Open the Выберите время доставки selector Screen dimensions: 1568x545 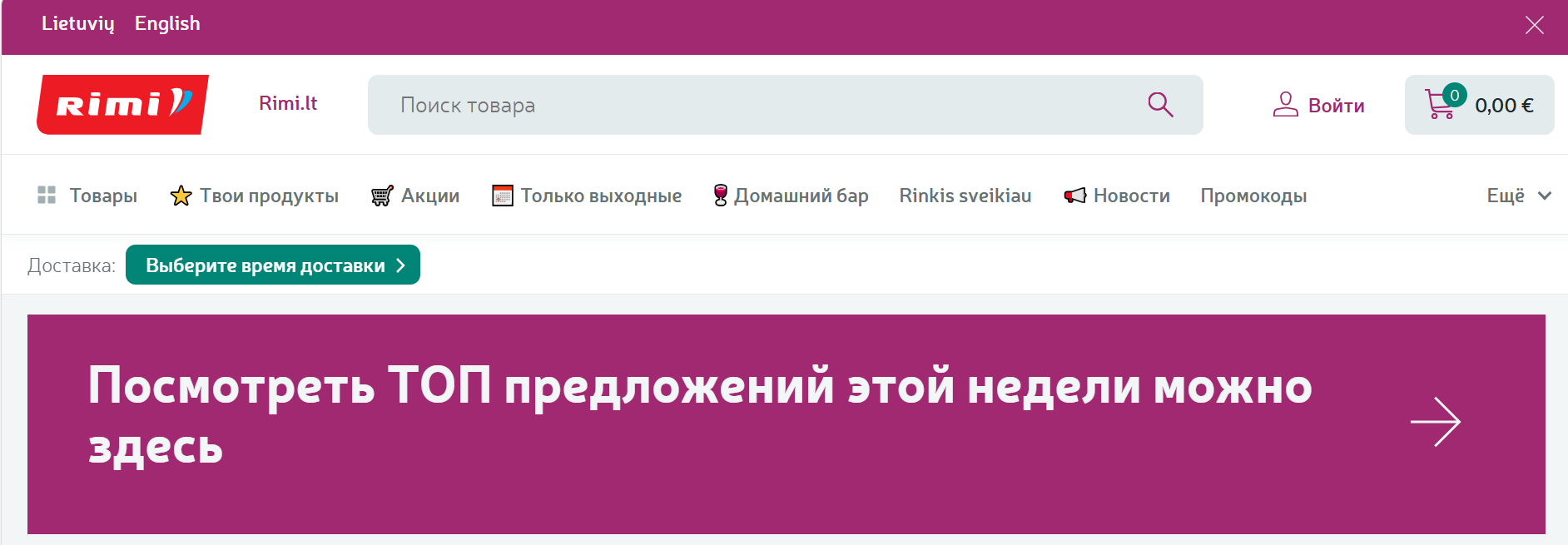pyautogui.click(x=273, y=265)
